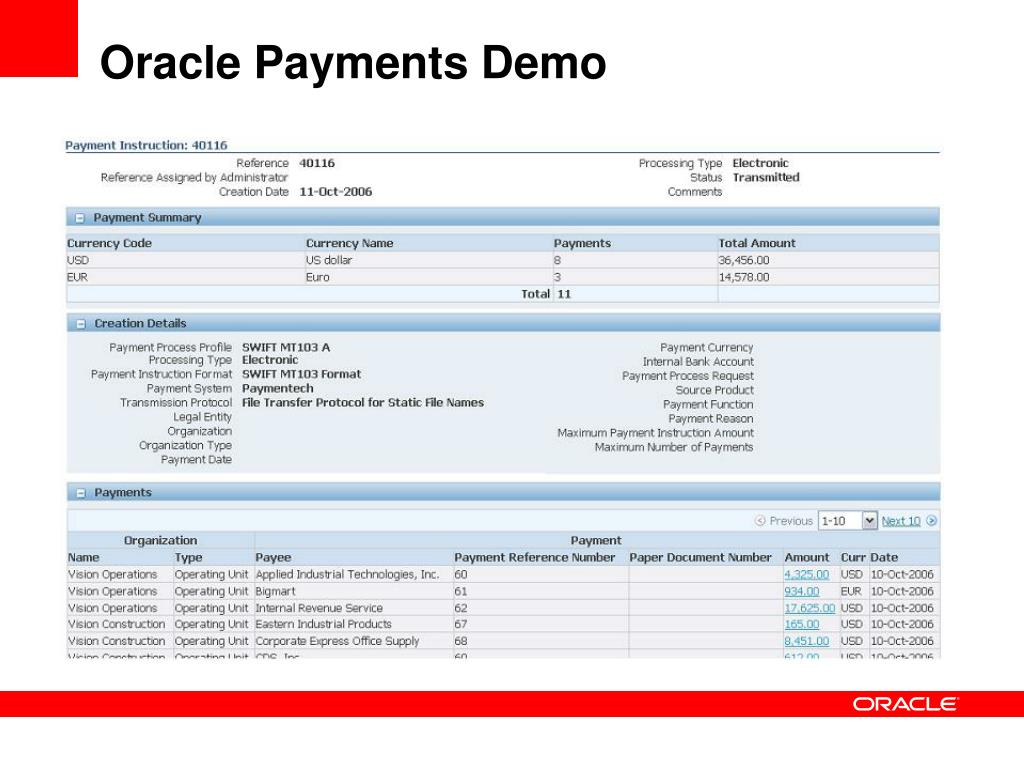1024x768 pixels.
Task: Open the 1-10 records range dropdown
Action: tap(848, 520)
